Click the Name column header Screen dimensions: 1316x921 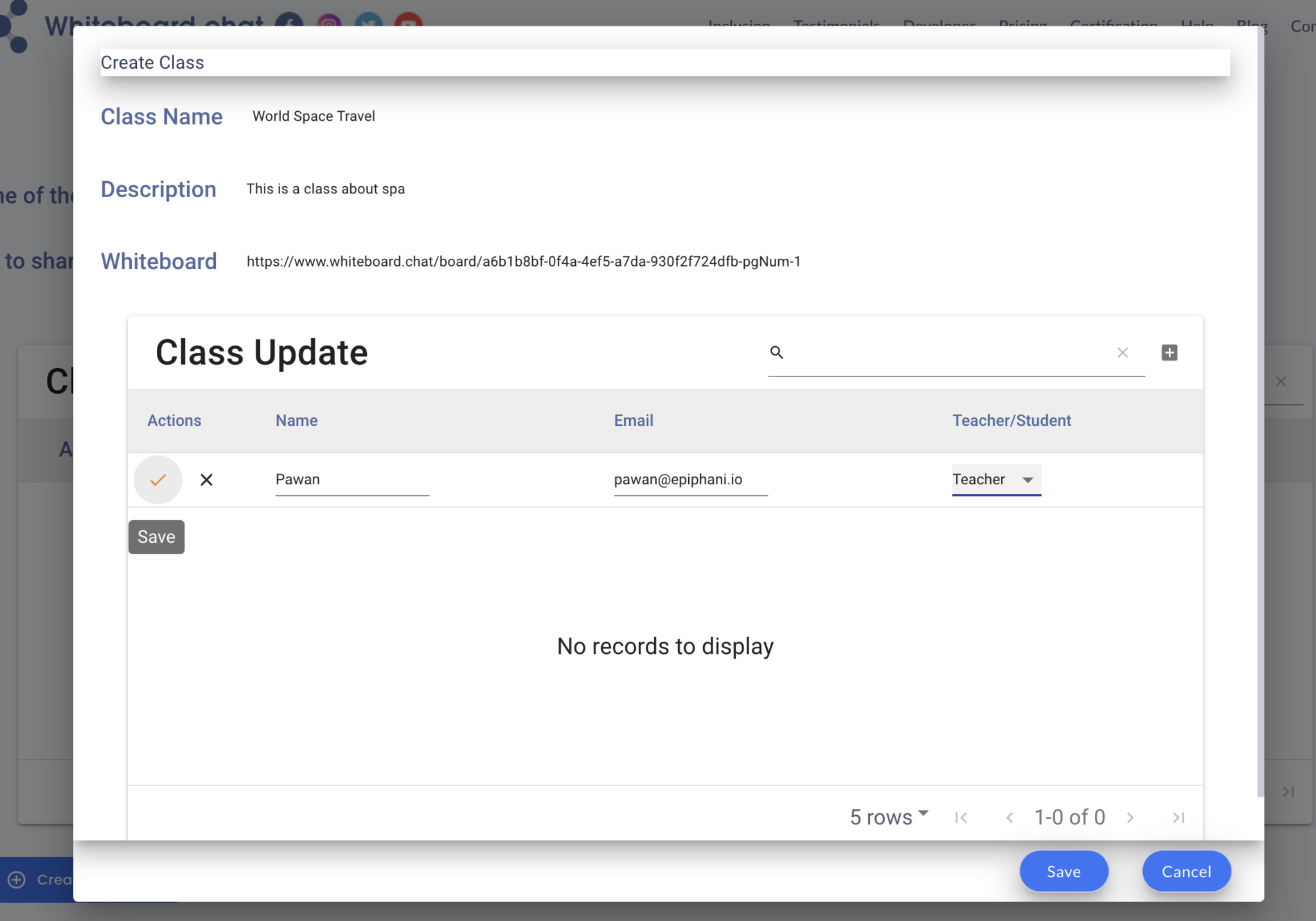[x=296, y=421]
